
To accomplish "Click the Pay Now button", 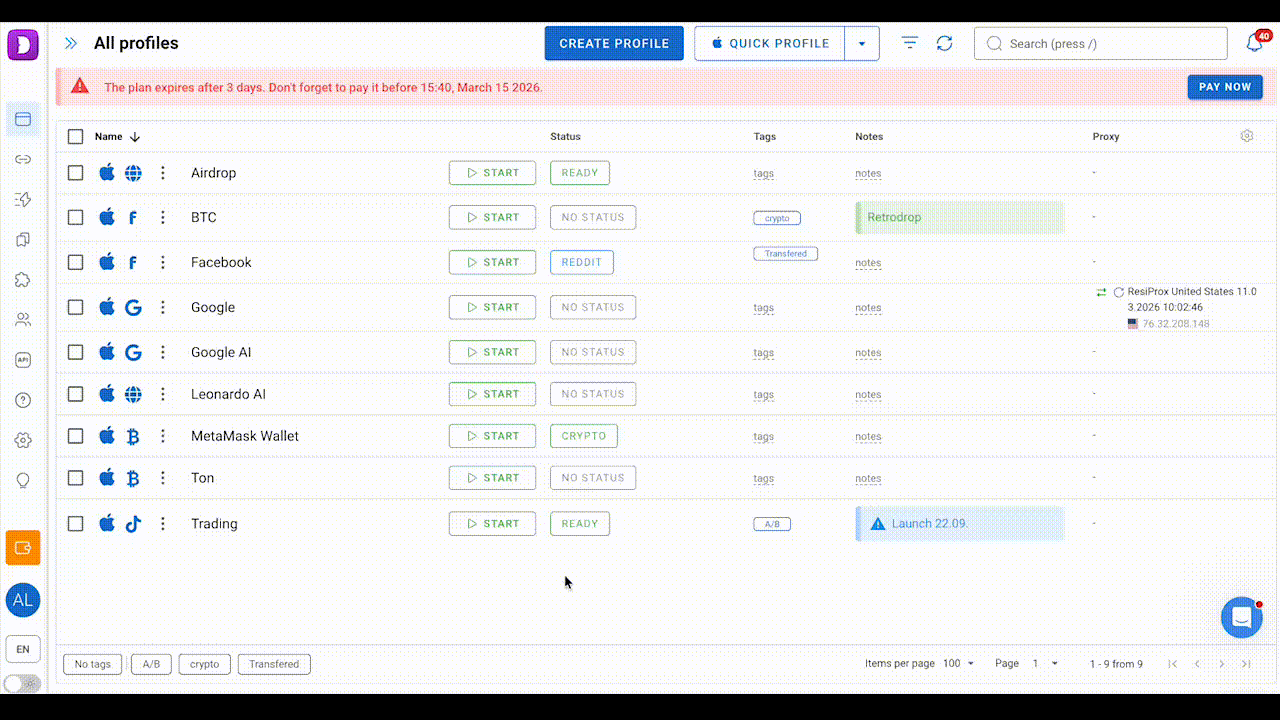I will coord(1224,87).
